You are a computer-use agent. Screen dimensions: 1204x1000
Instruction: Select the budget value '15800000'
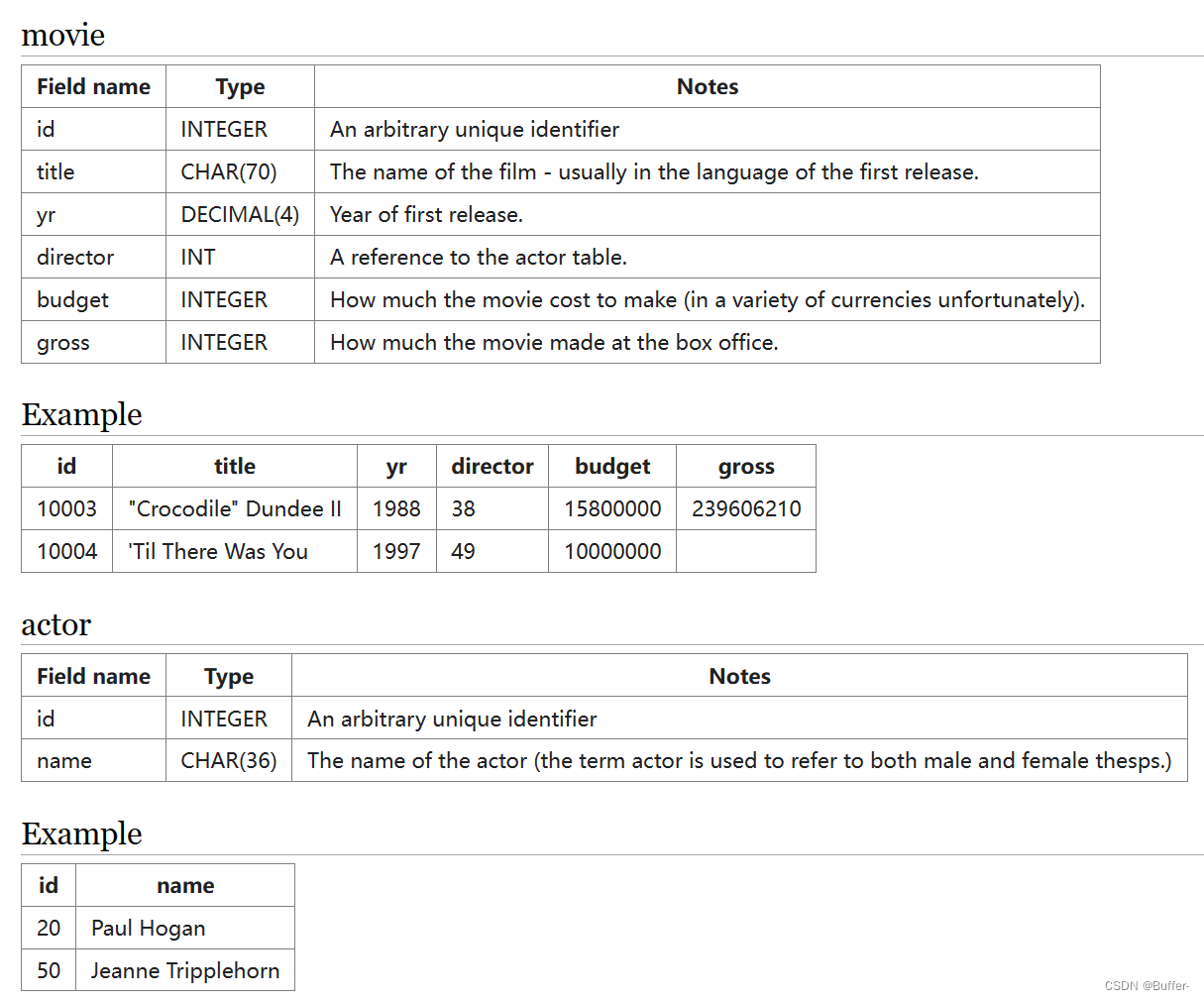pyautogui.click(x=612, y=508)
